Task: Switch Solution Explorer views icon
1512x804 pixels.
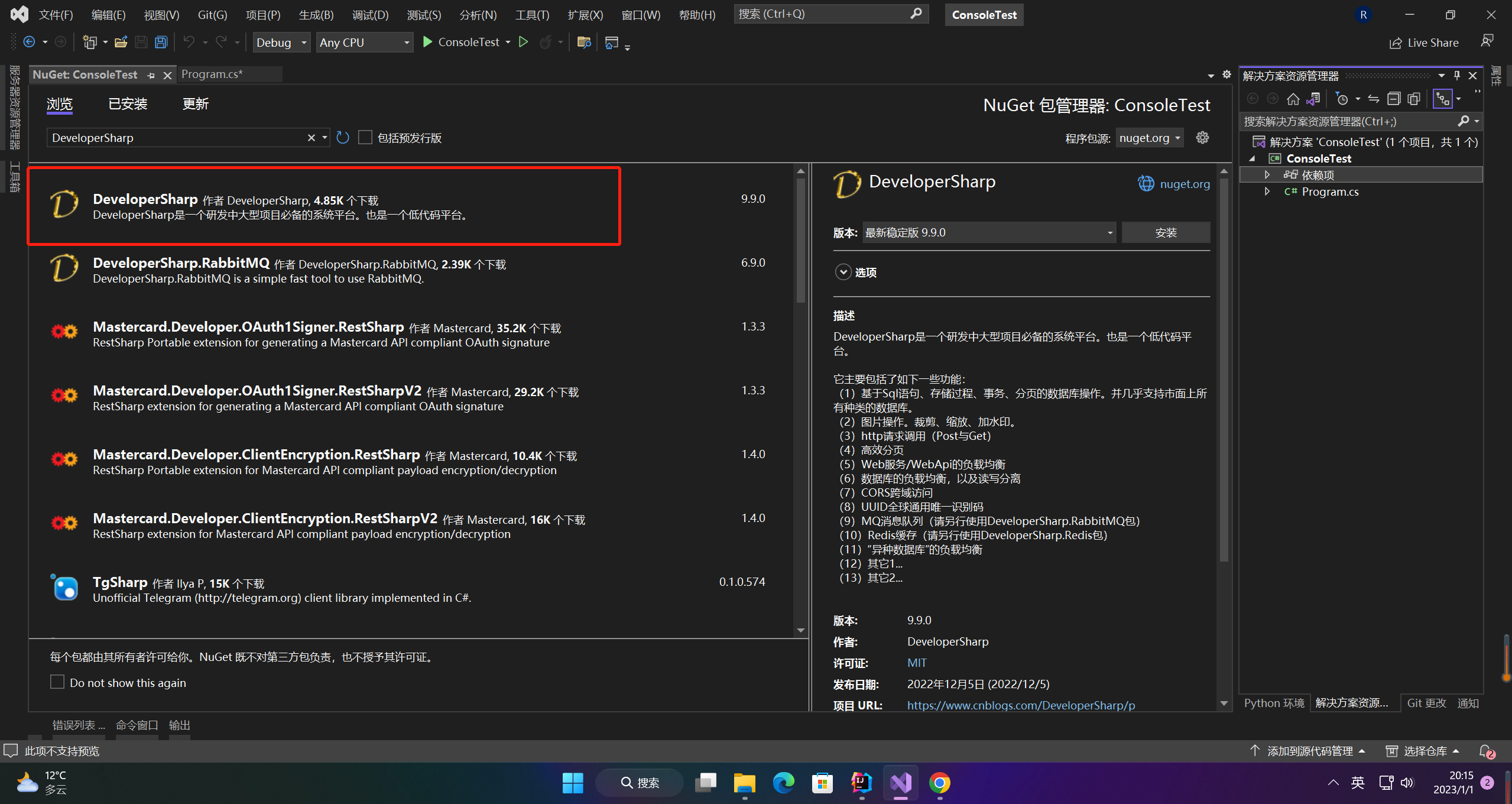Action: click(x=1313, y=99)
